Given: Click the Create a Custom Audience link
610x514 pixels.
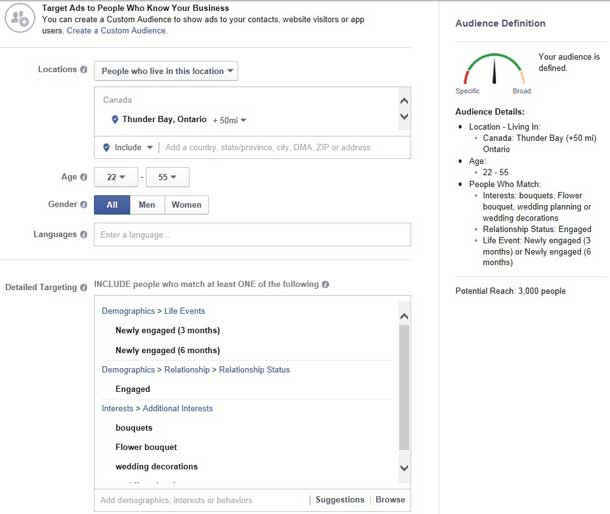Looking at the screenshot, I should (117, 31).
